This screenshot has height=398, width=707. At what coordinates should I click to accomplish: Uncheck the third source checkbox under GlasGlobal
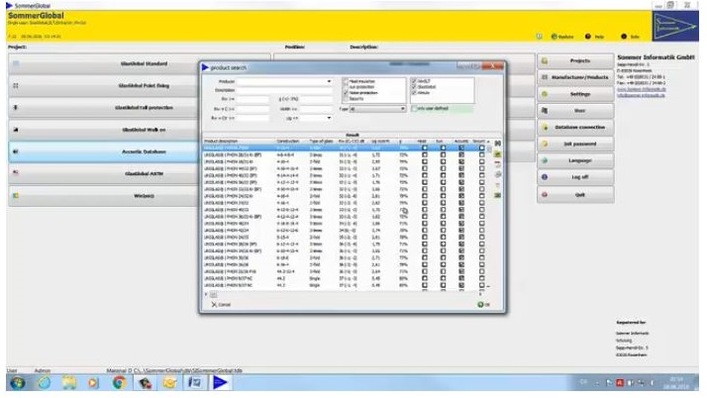pyautogui.click(x=414, y=93)
